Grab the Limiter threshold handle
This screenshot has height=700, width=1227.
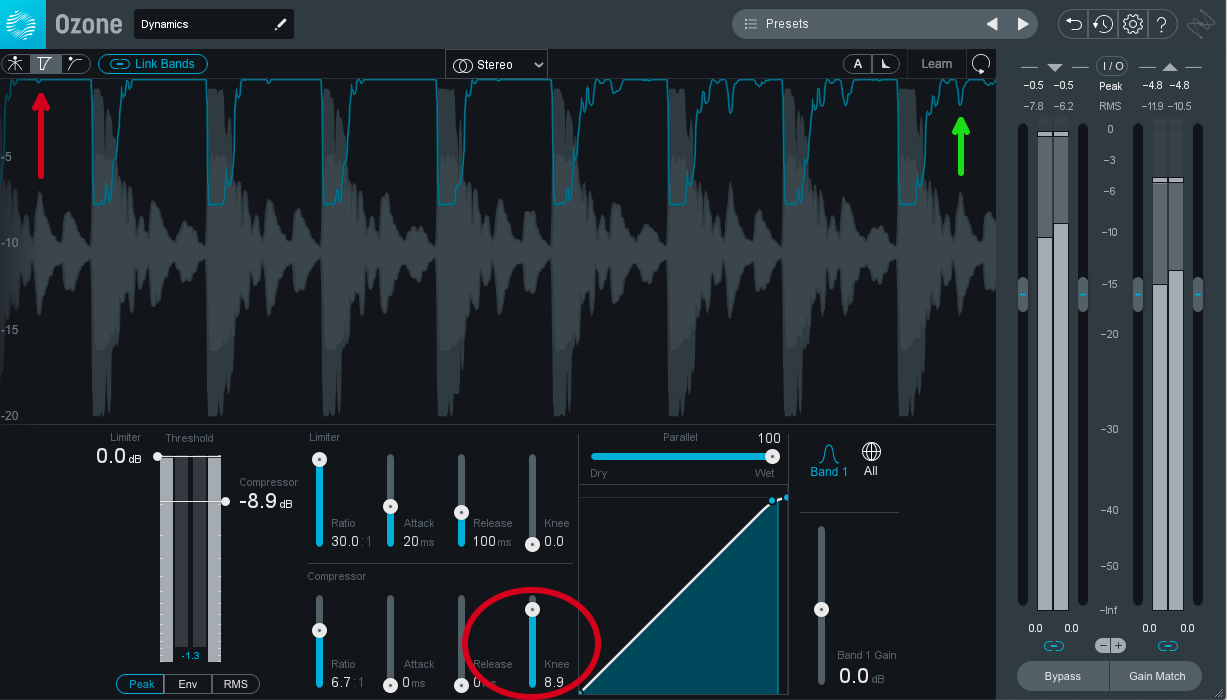157,456
